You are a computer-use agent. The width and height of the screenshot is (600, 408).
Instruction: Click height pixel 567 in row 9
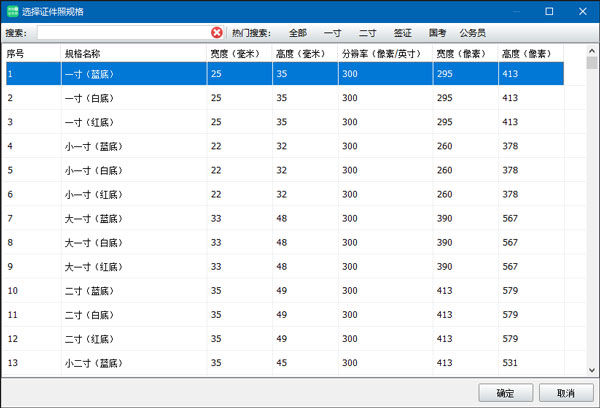(x=510, y=267)
